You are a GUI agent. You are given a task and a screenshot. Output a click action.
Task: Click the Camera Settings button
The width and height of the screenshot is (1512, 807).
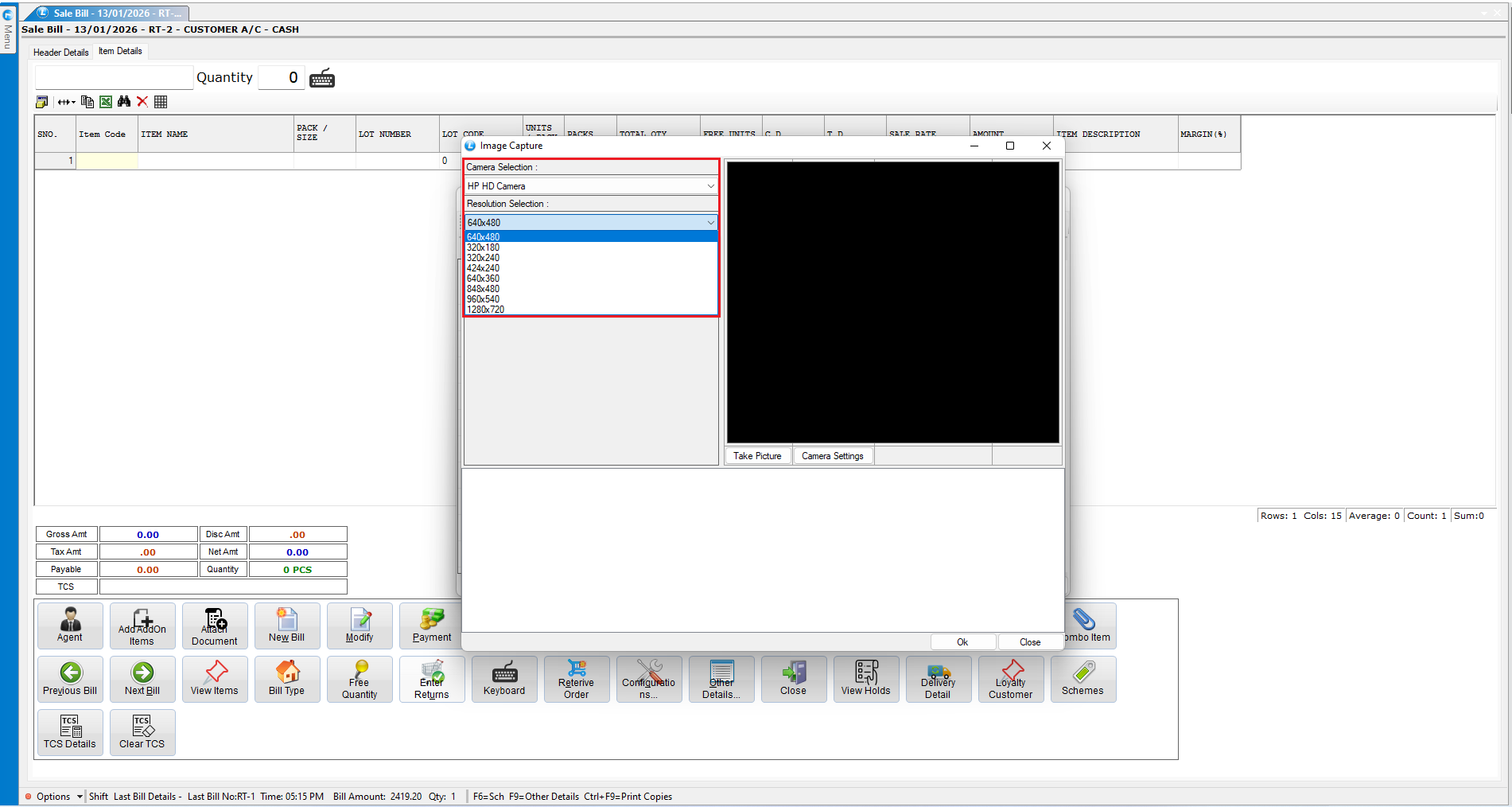pos(832,456)
